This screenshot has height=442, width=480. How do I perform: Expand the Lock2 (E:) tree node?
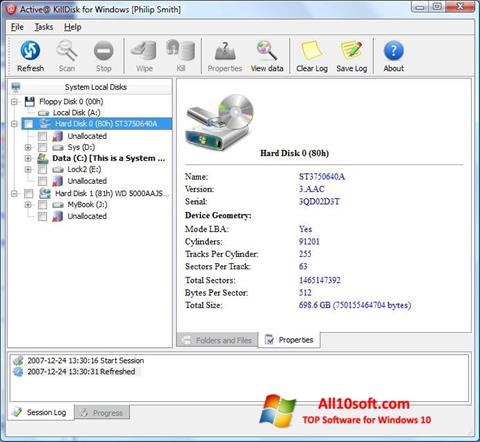(28, 170)
